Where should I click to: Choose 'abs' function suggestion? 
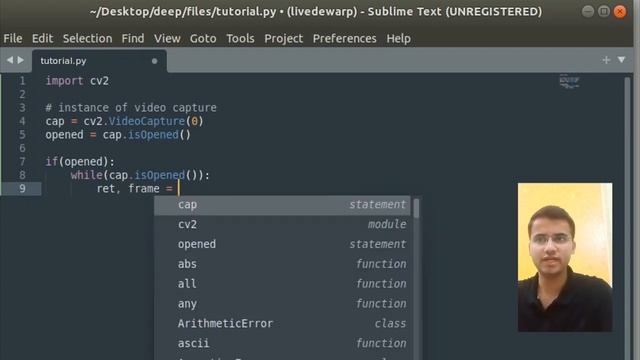[282, 264]
